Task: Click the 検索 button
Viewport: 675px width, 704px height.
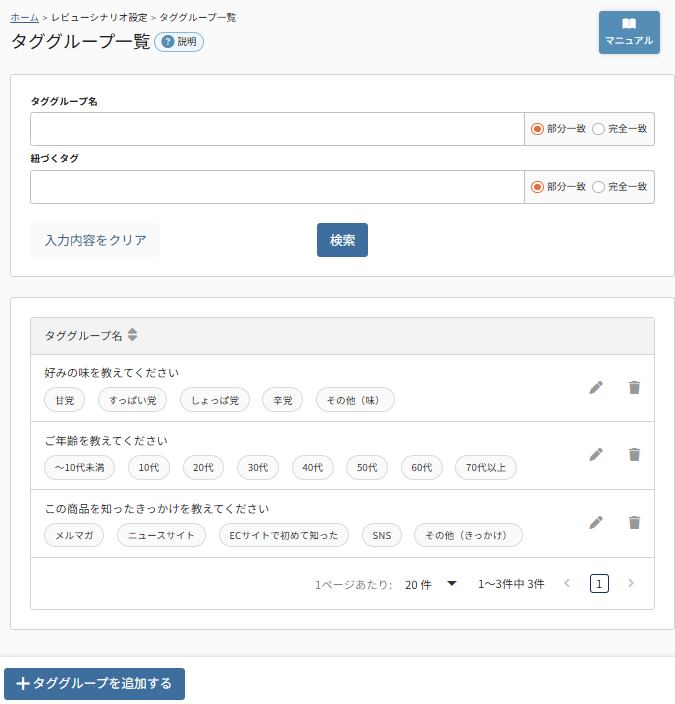Action: pos(342,240)
